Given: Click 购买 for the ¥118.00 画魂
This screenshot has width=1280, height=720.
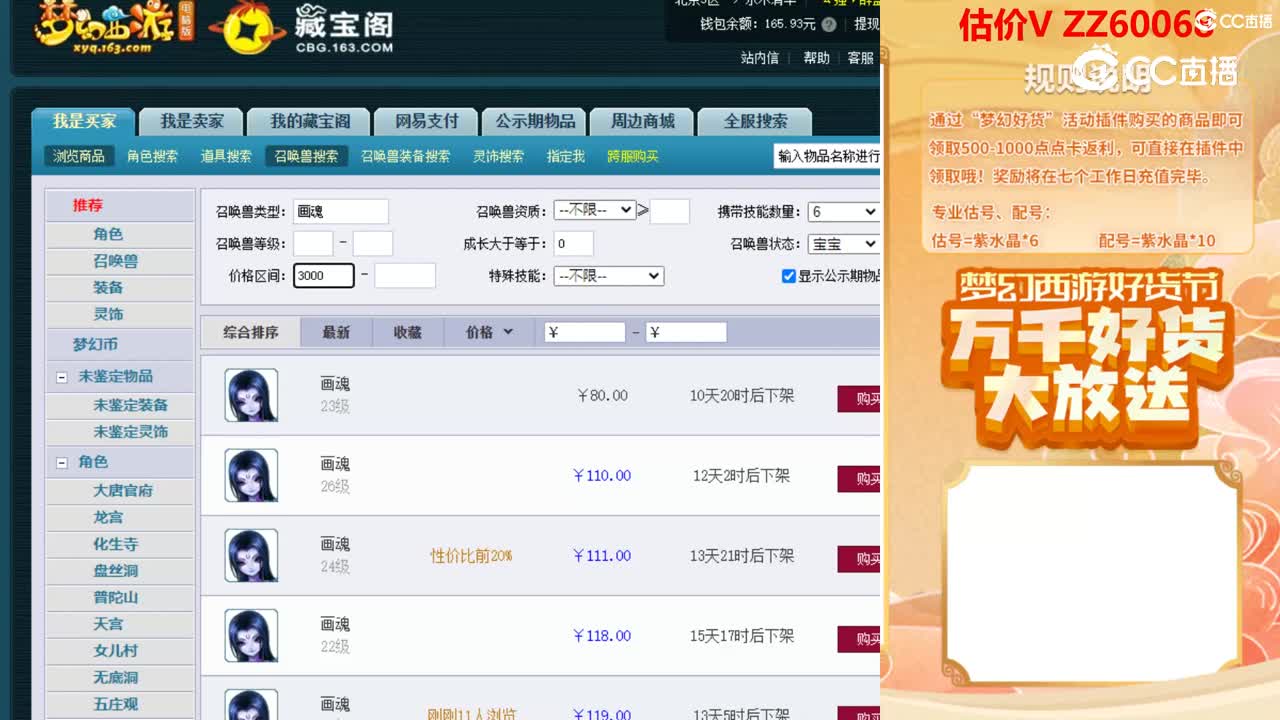Looking at the screenshot, I should (x=859, y=639).
